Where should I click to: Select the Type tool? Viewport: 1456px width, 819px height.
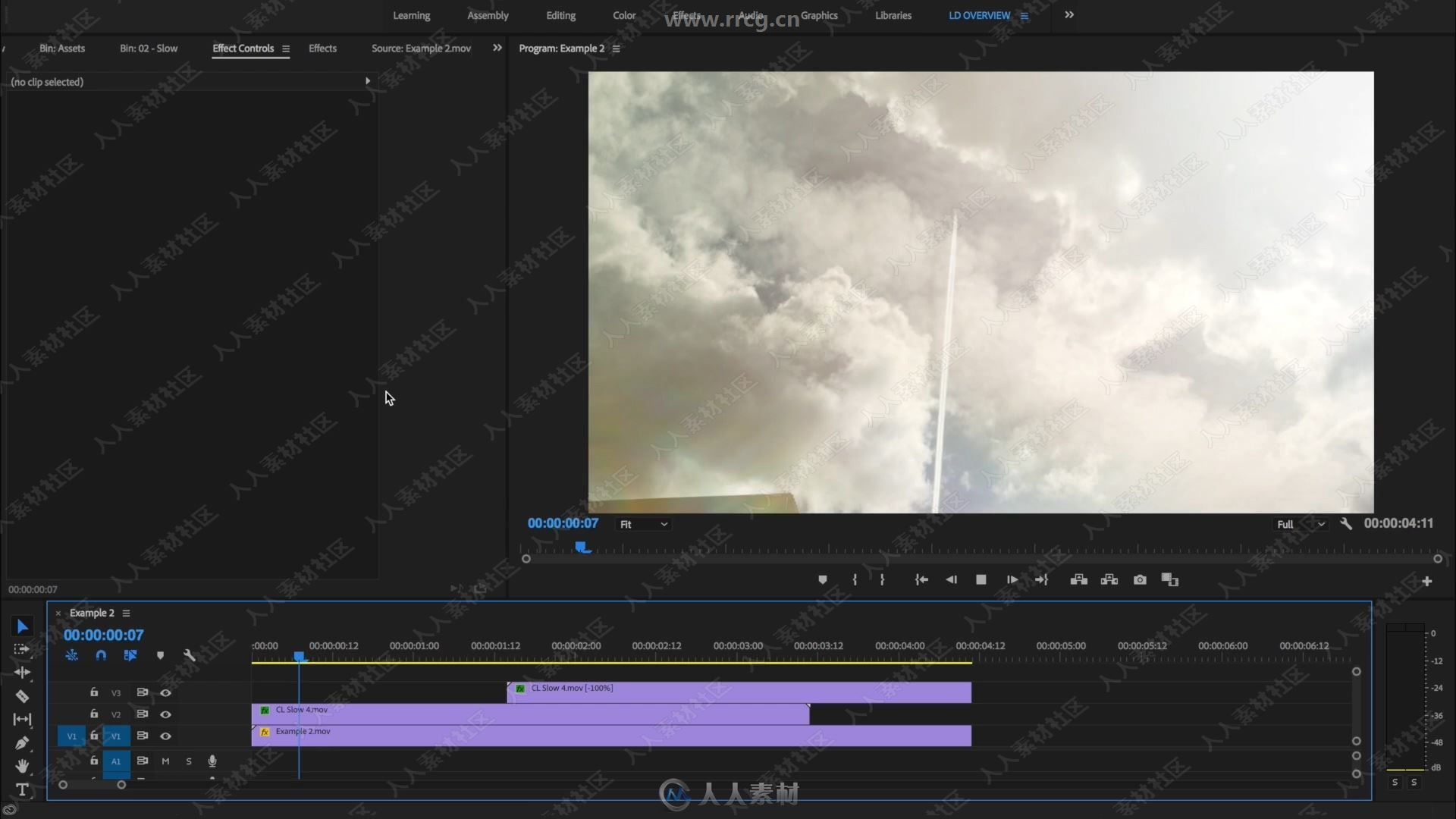[x=22, y=789]
